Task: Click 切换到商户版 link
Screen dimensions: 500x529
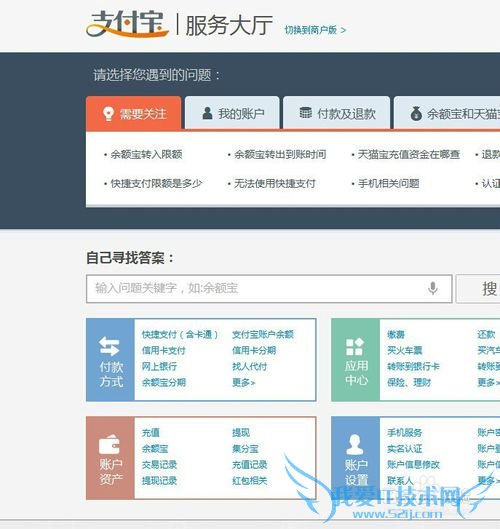Action: (315, 30)
